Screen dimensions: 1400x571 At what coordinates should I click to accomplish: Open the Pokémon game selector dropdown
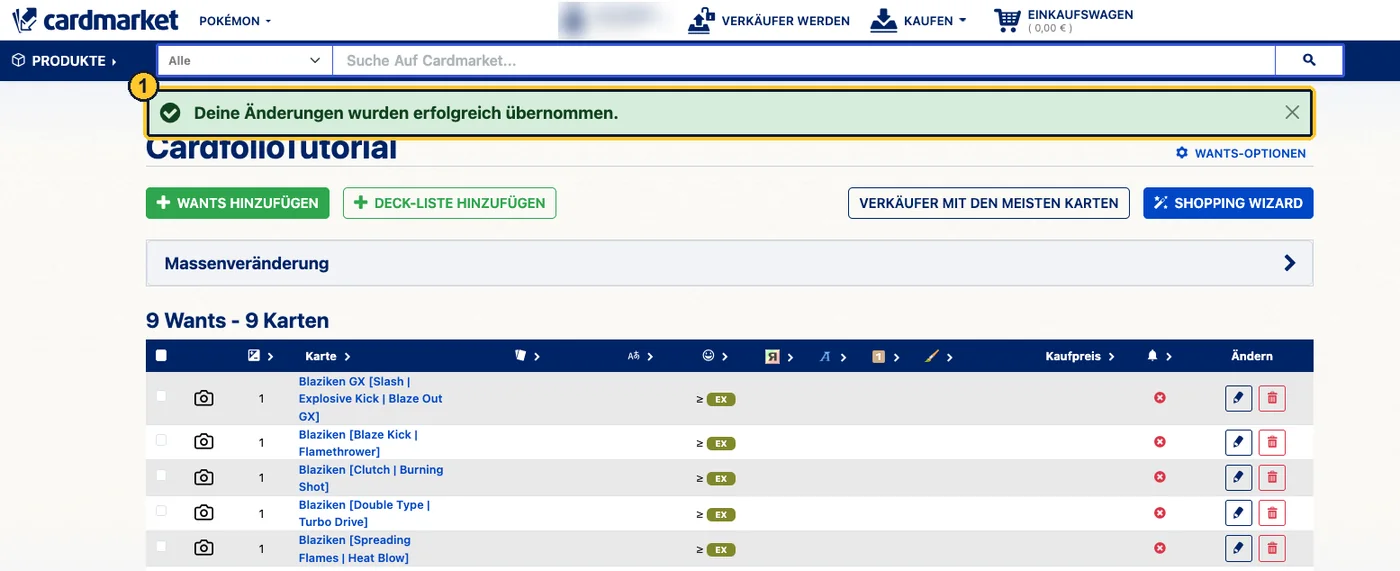coord(235,21)
